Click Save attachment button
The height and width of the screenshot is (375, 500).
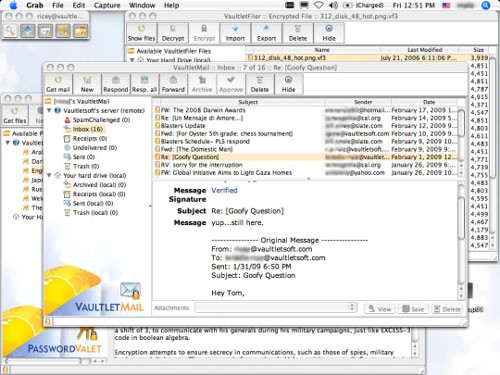[x=413, y=309]
